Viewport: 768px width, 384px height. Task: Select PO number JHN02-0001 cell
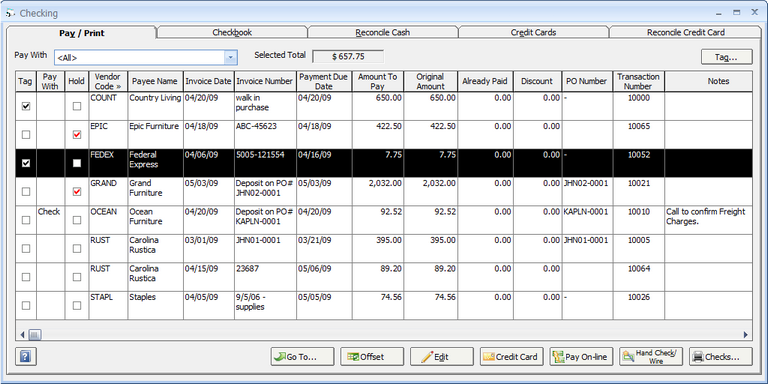pyautogui.click(x=587, y=192)
